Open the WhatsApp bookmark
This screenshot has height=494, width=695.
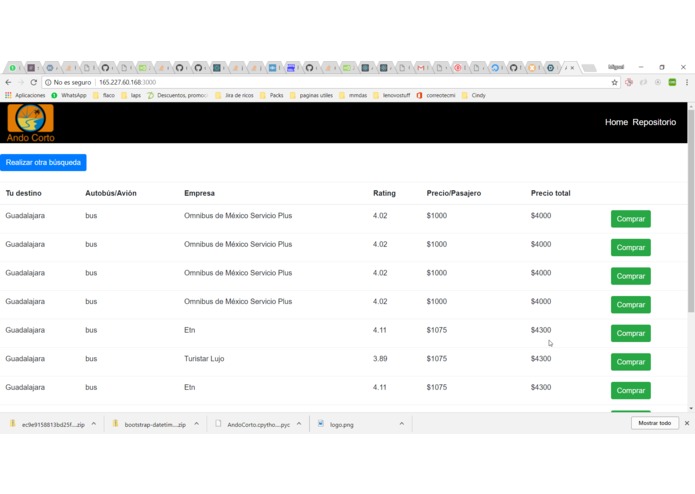pyautogui.click(x=69, y=95)
